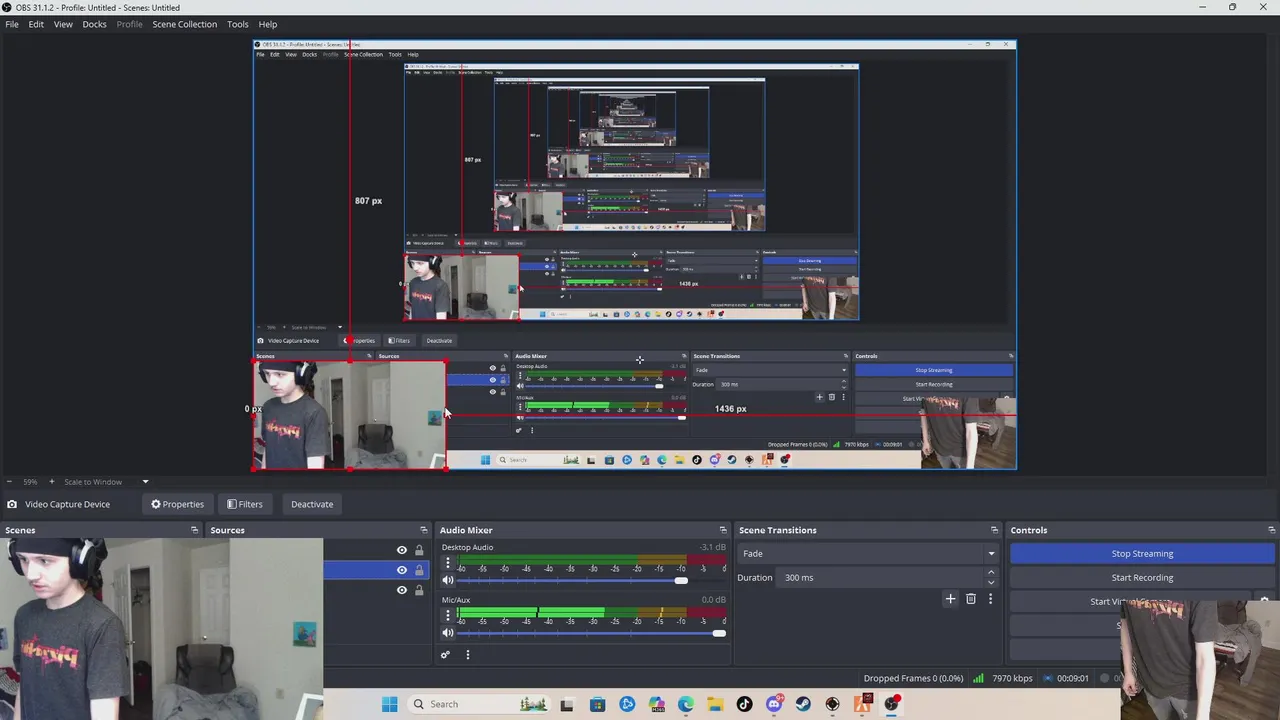Click Stop Streaming

tap(1142, 553)
